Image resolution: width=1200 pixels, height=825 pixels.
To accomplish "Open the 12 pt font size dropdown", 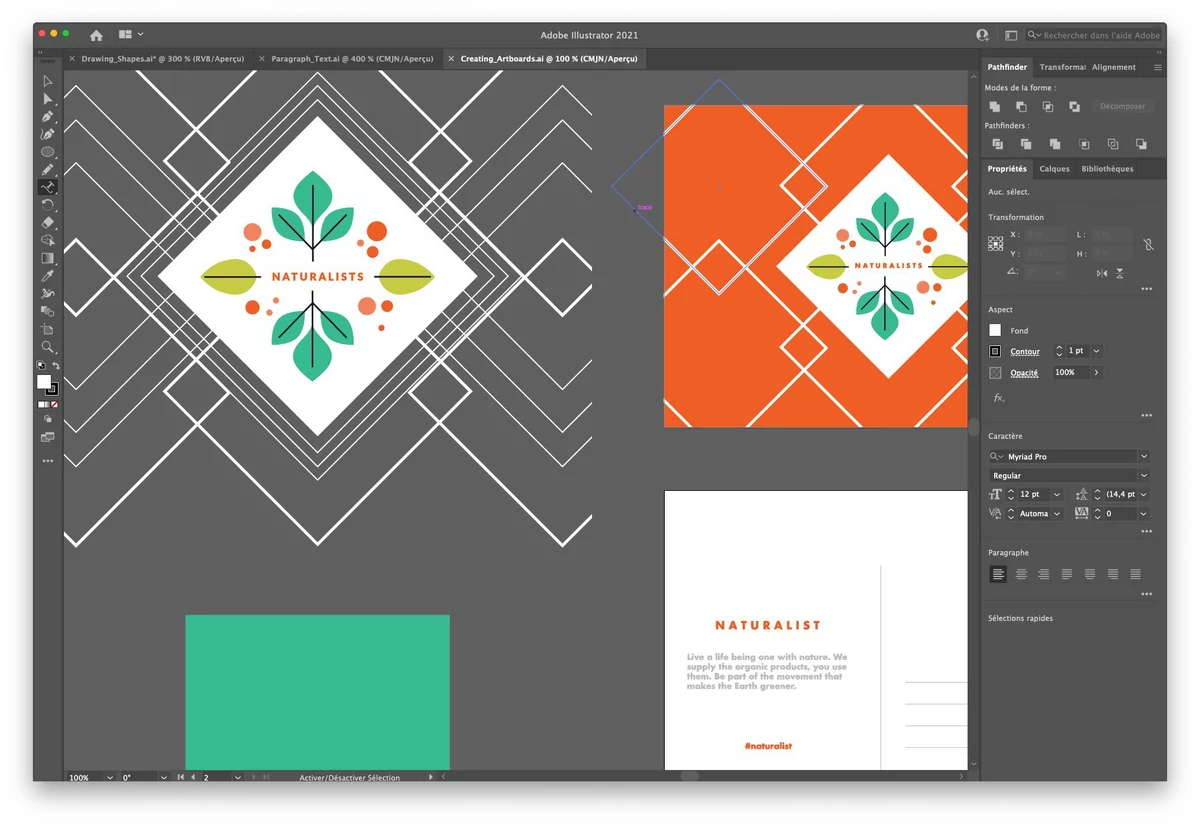I will [x=1057, y=495].
